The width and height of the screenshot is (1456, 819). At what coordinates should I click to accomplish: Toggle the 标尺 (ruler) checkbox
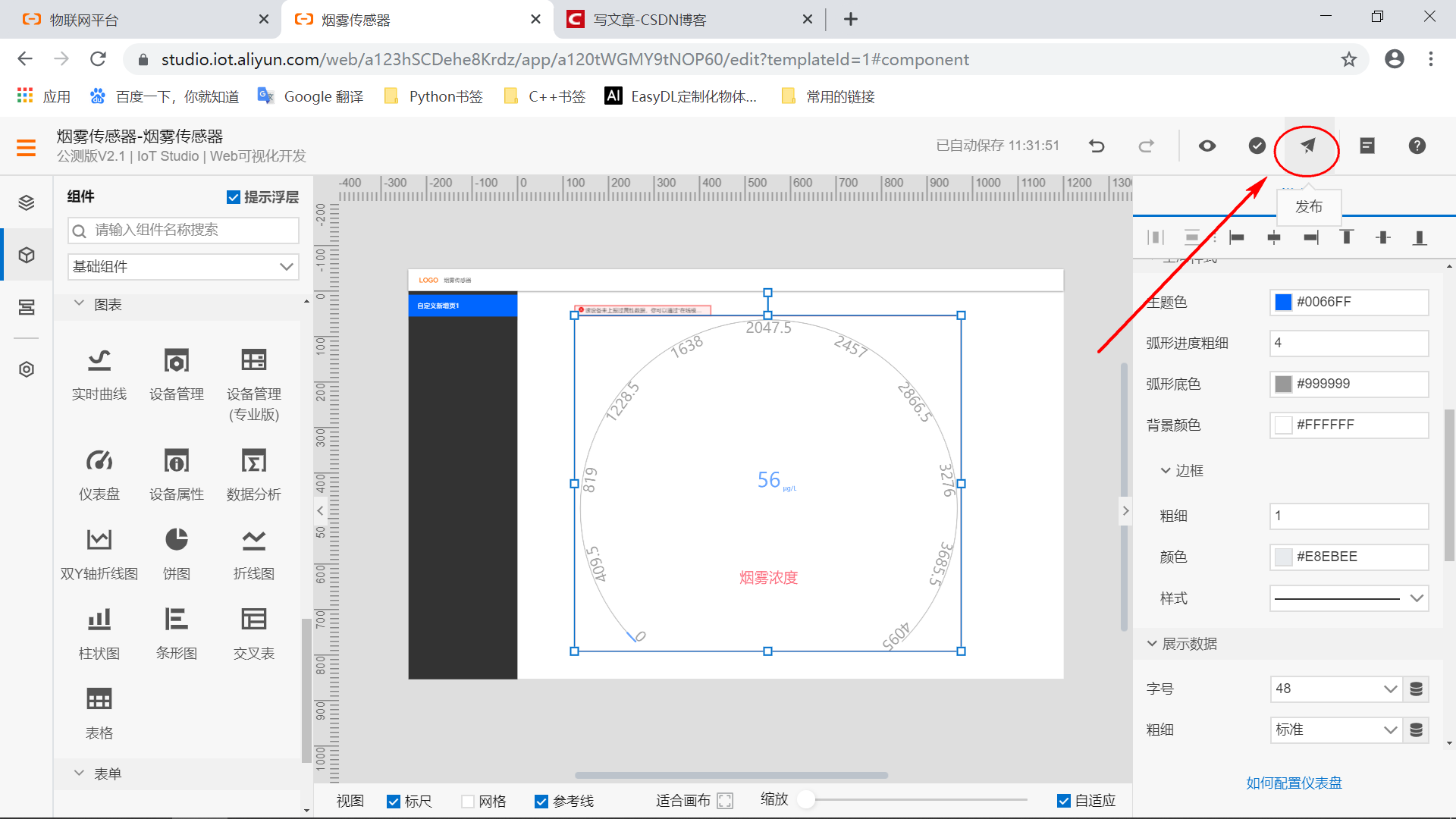[395, 799]
